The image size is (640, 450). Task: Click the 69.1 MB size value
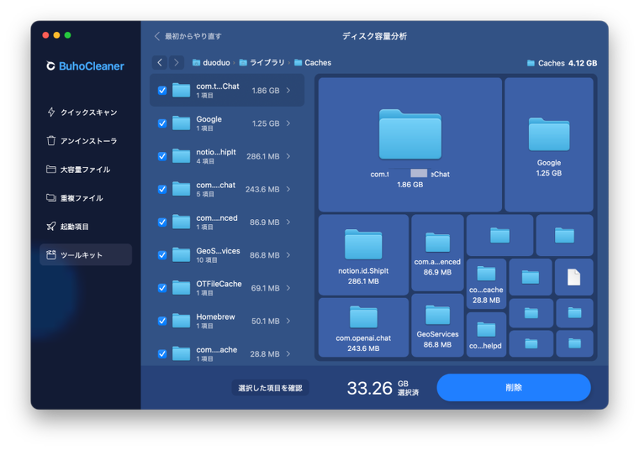[265, 288]
